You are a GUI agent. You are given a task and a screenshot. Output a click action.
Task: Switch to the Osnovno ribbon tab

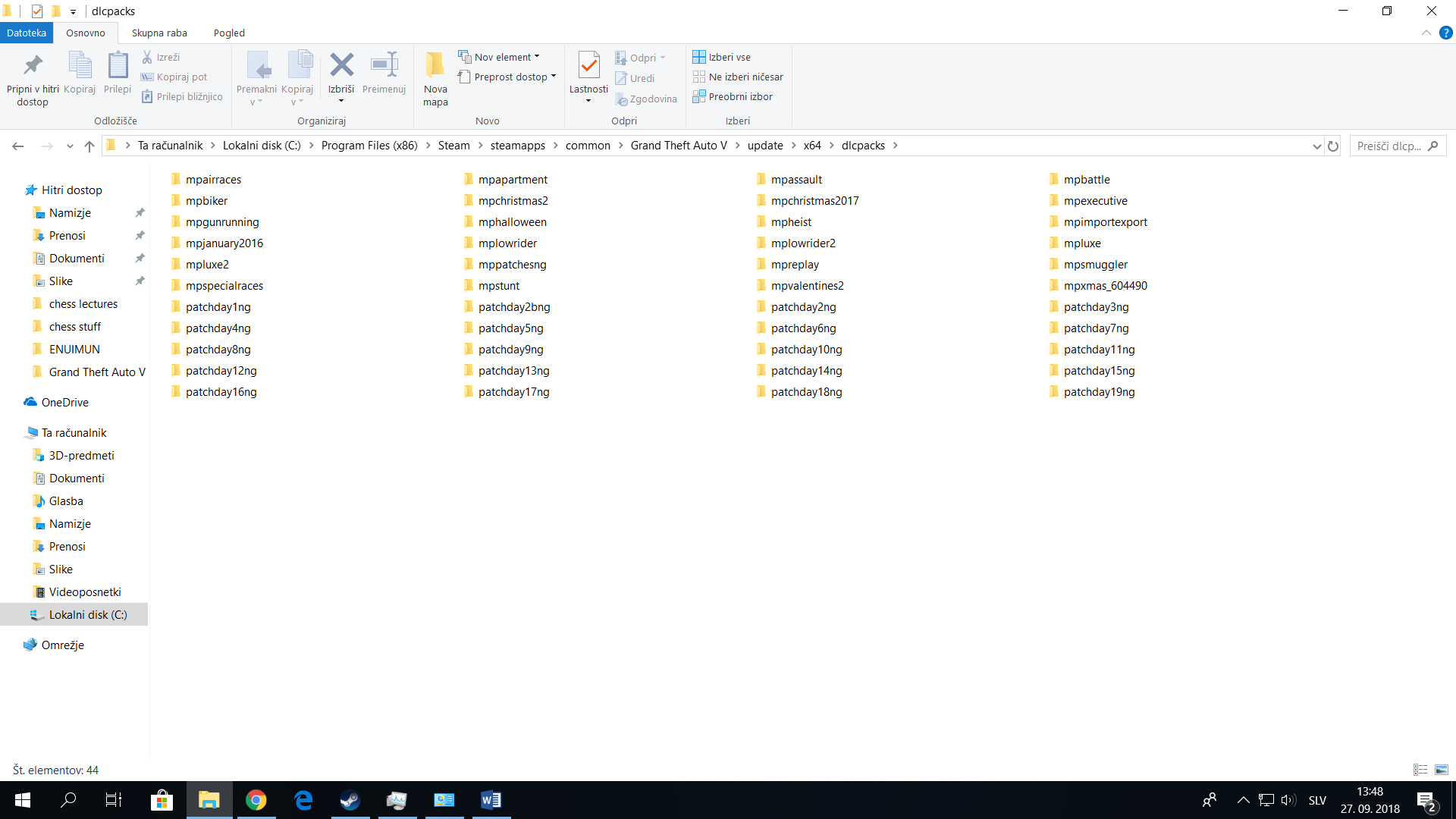coord(86,33)
